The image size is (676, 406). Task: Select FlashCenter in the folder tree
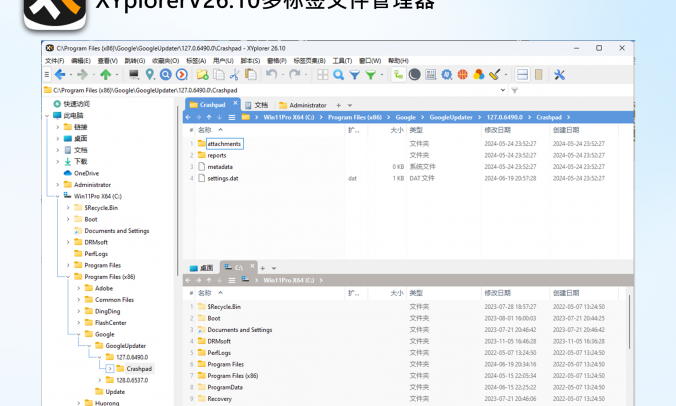click(111, 323)
